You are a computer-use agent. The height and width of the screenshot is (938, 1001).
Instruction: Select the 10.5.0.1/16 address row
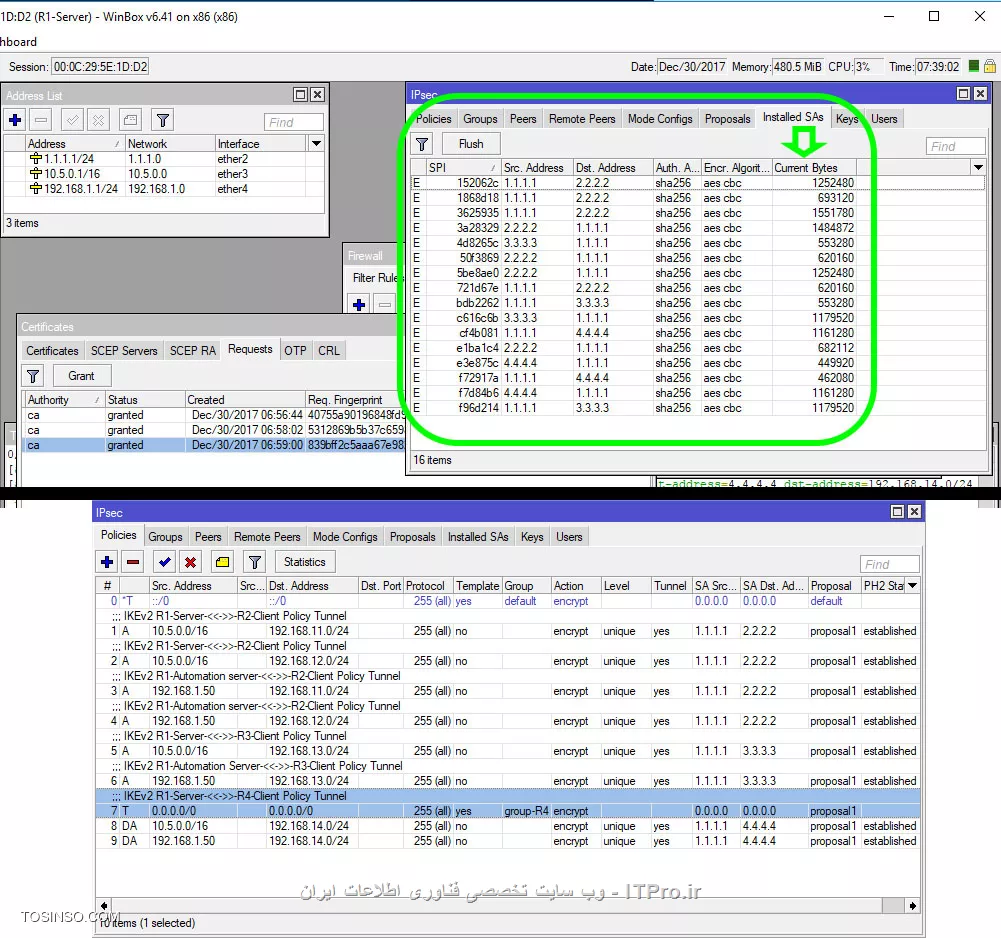point(163,174)
